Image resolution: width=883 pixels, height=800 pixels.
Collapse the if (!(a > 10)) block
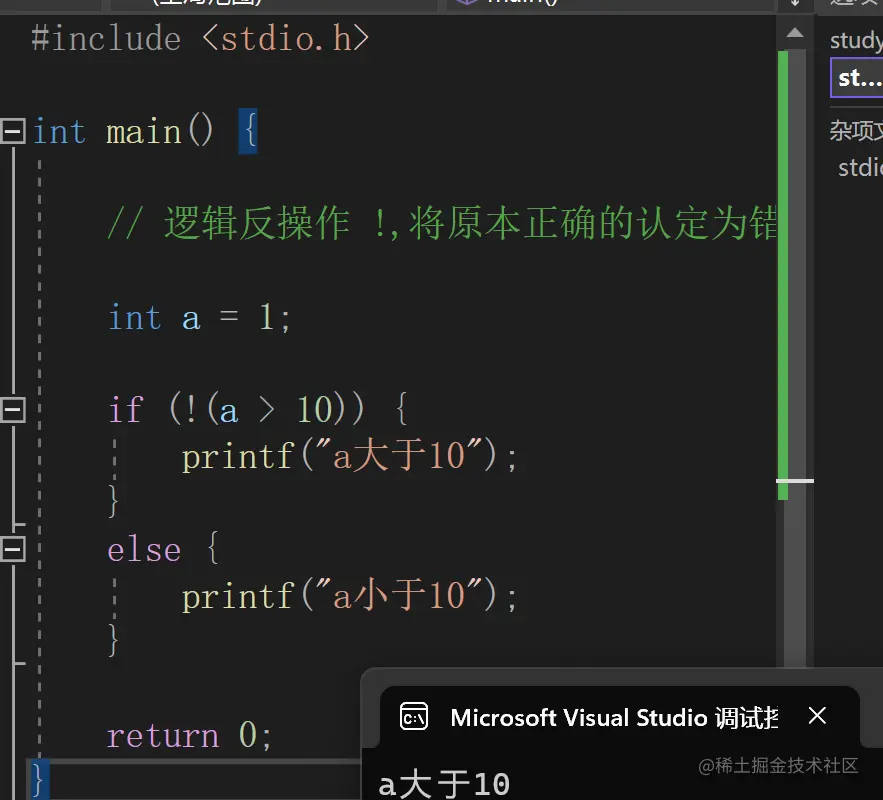[x=12, y=409]
